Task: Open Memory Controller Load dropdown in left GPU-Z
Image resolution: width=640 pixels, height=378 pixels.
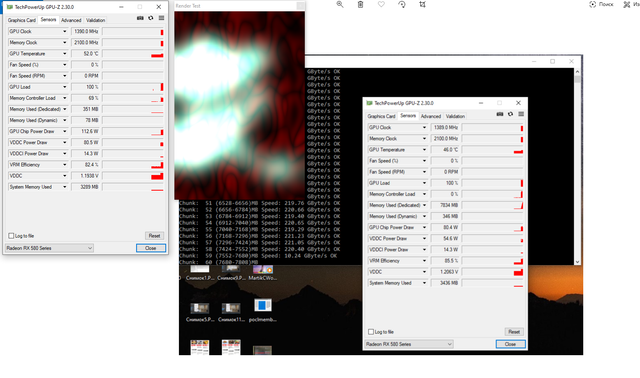Action: click(64, 98)
